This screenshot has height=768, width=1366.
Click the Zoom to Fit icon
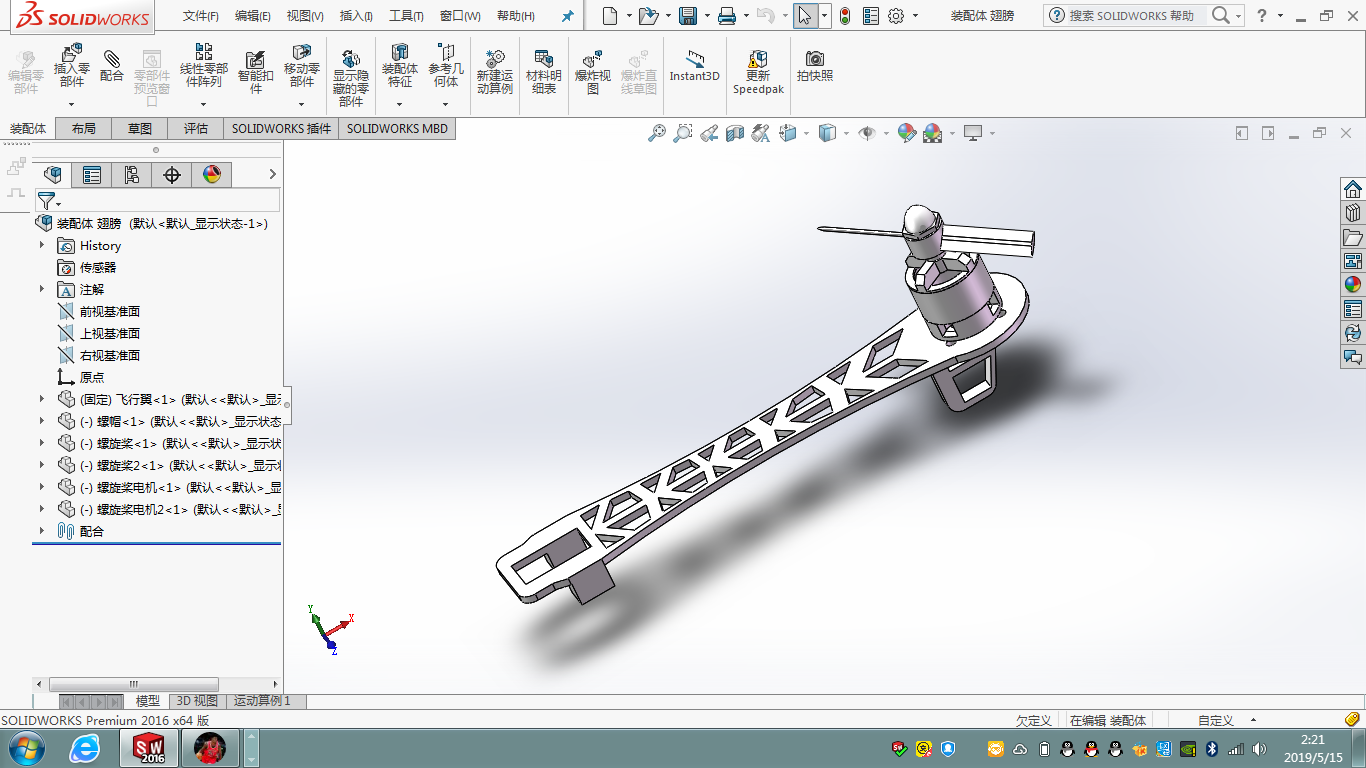click(657, 132)
